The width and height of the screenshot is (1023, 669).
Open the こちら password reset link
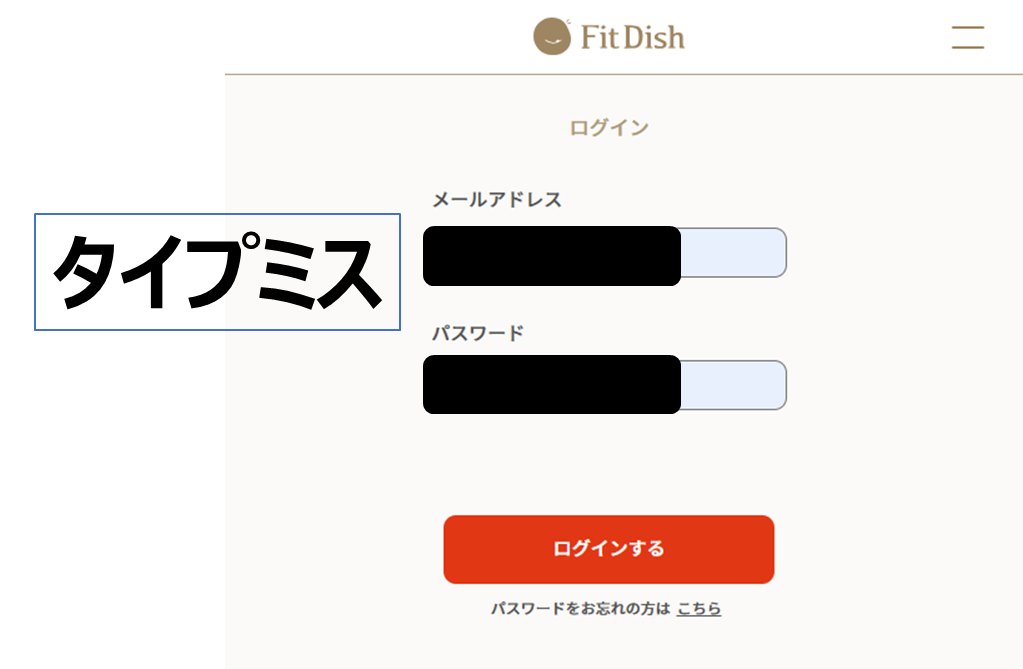pos(698,608)
